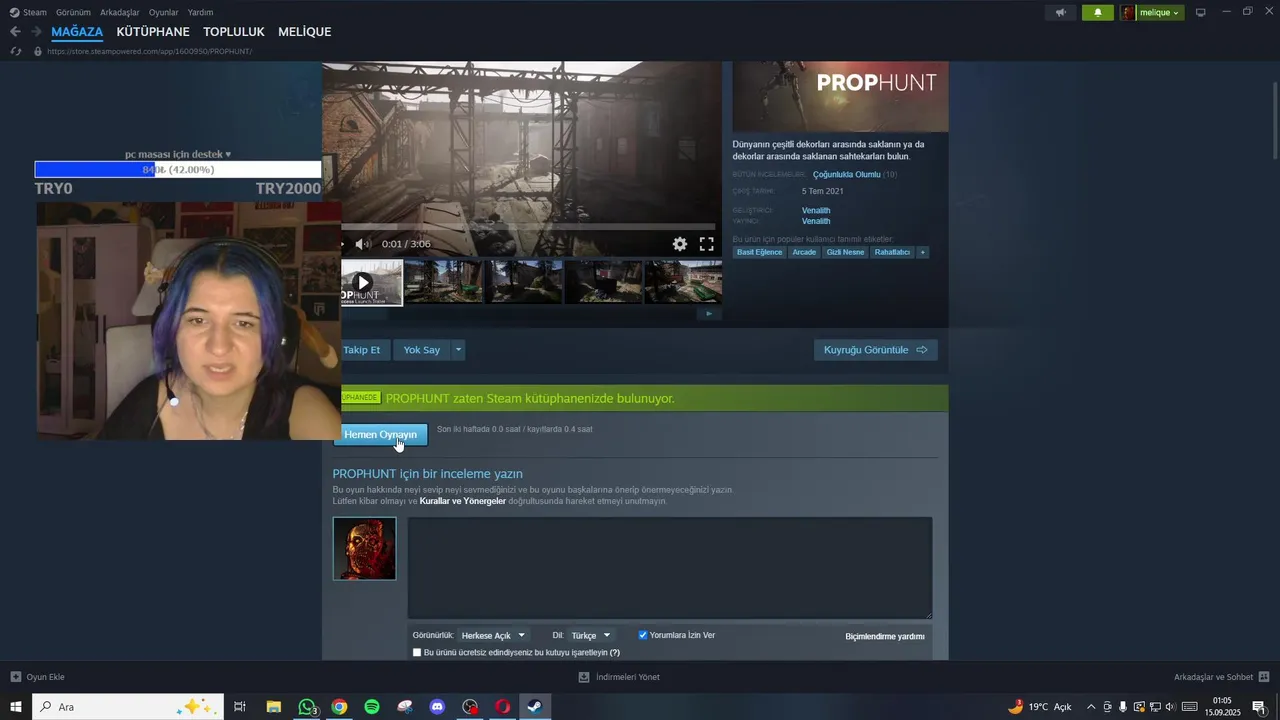Select the Arcade tag
Viewport: 1280px width, 720px height.
804,252
